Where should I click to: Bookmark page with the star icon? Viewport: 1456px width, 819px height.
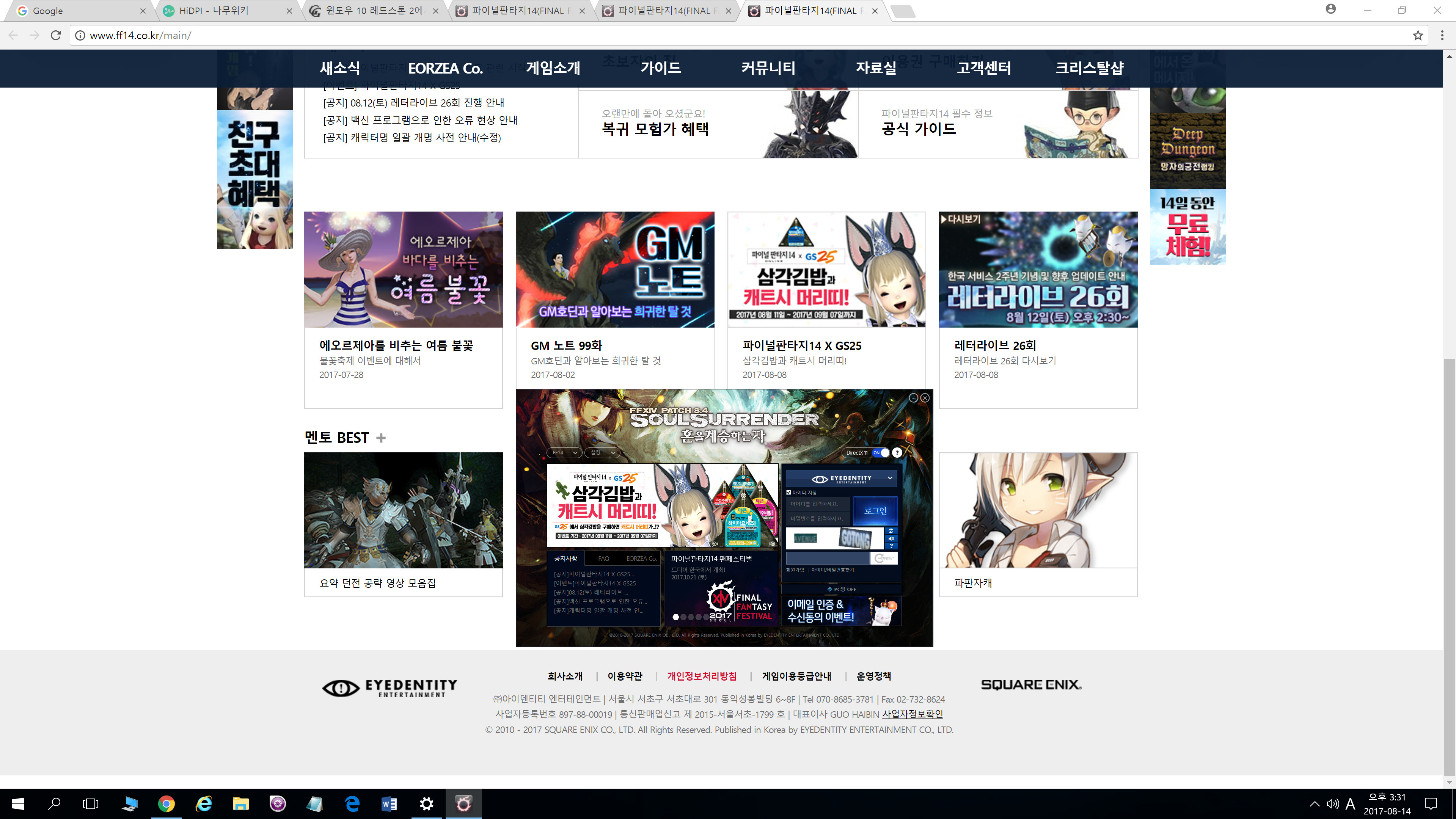pyautogui.click(x=1418, y=35)
